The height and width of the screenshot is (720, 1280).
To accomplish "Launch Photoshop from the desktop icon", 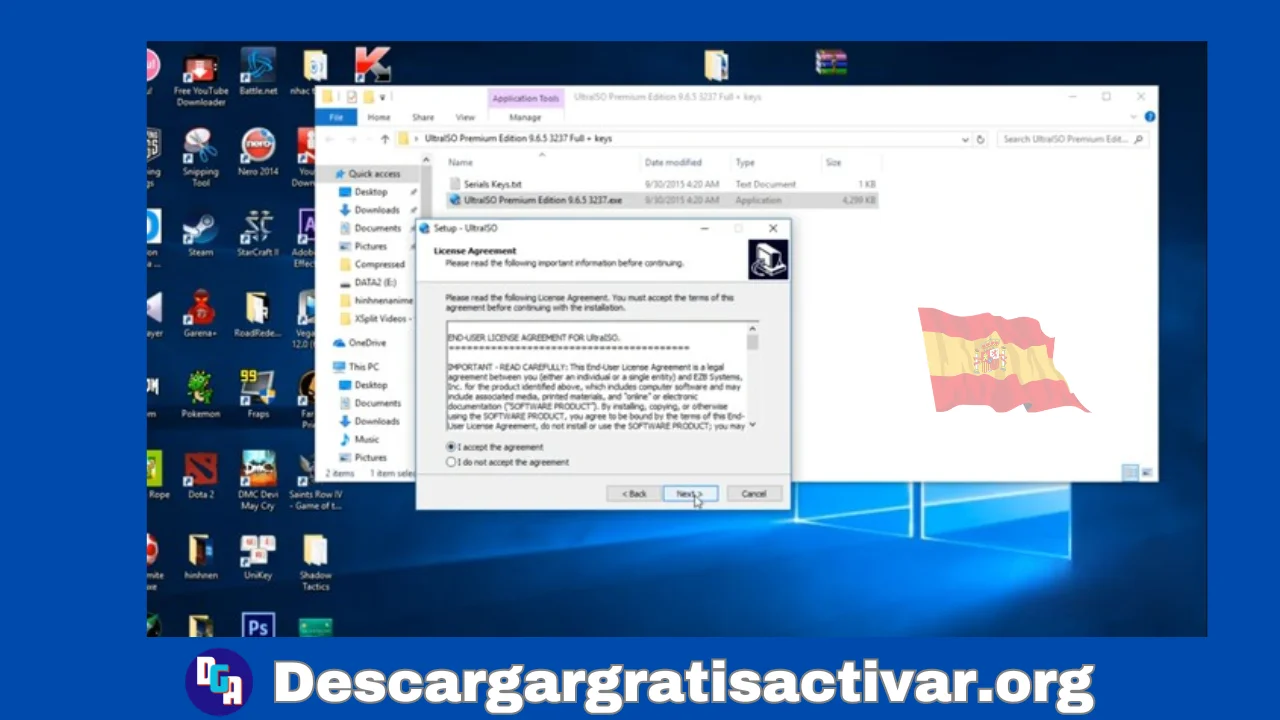I will pyautogui.click(x=258, y=625).
